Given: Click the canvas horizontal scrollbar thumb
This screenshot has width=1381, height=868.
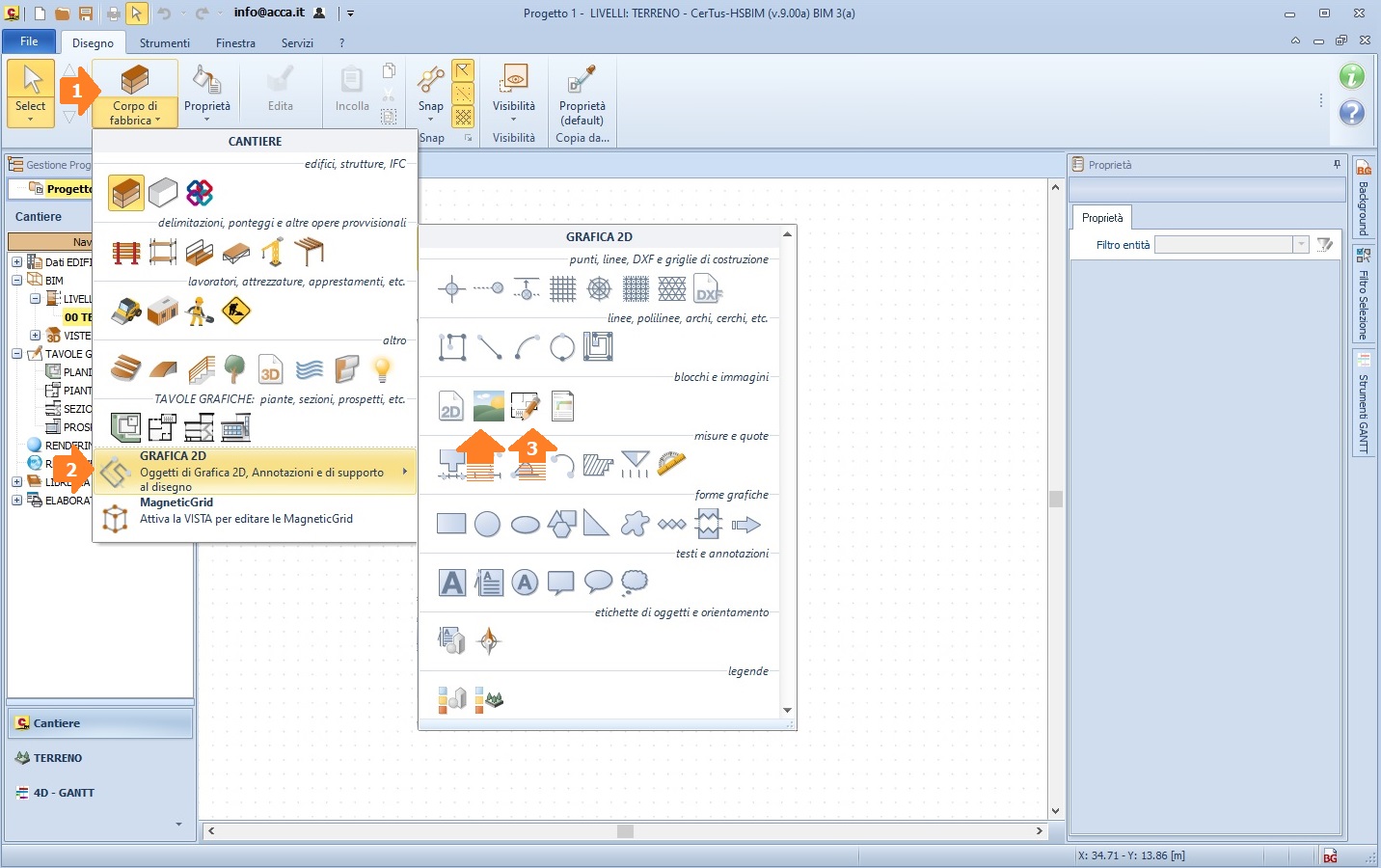Looking at the screenshot, I should [x=625, y=831].
